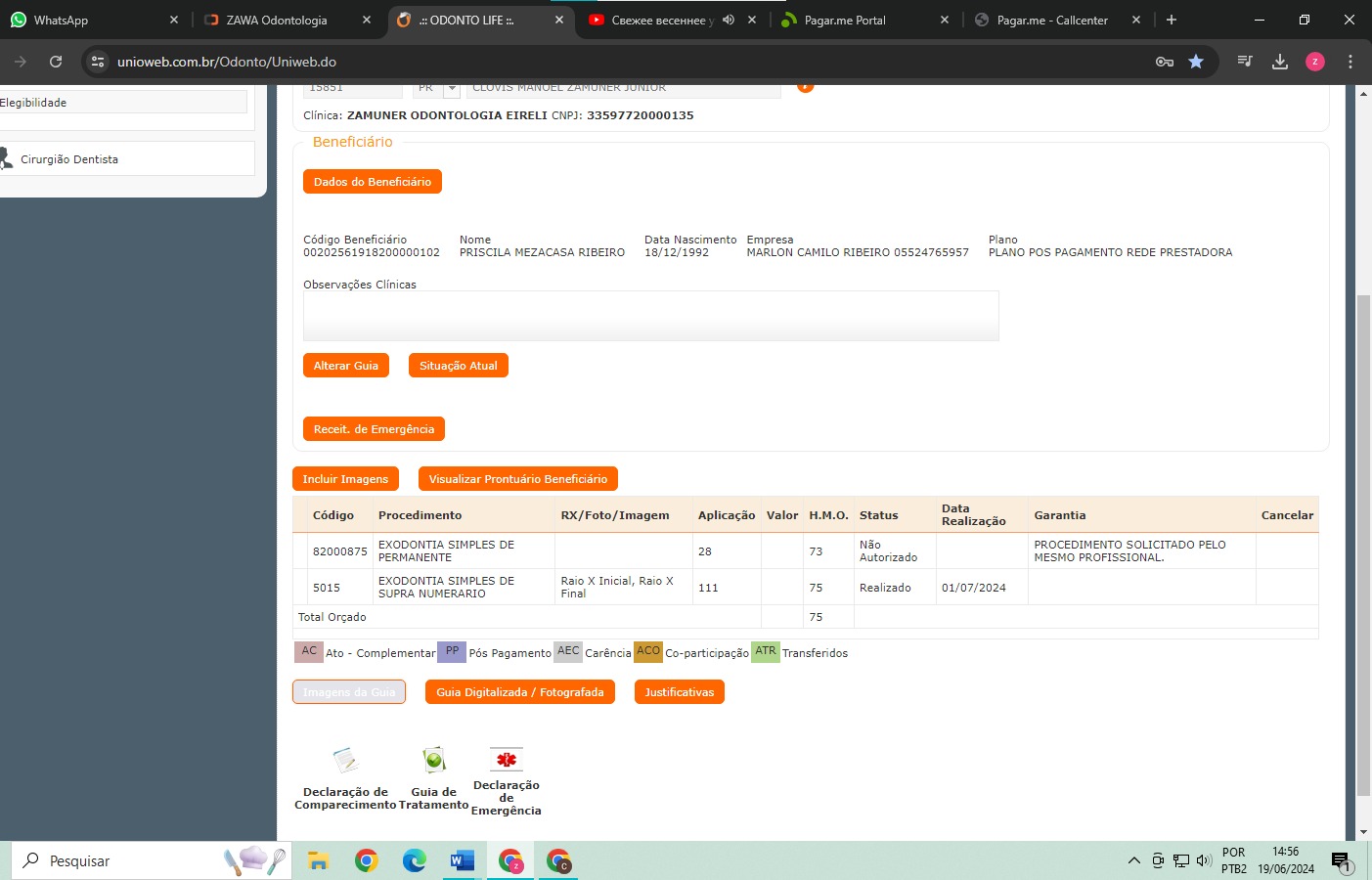
Task: Open the saved passwords key icon
Action: (x=1164, y=62)
